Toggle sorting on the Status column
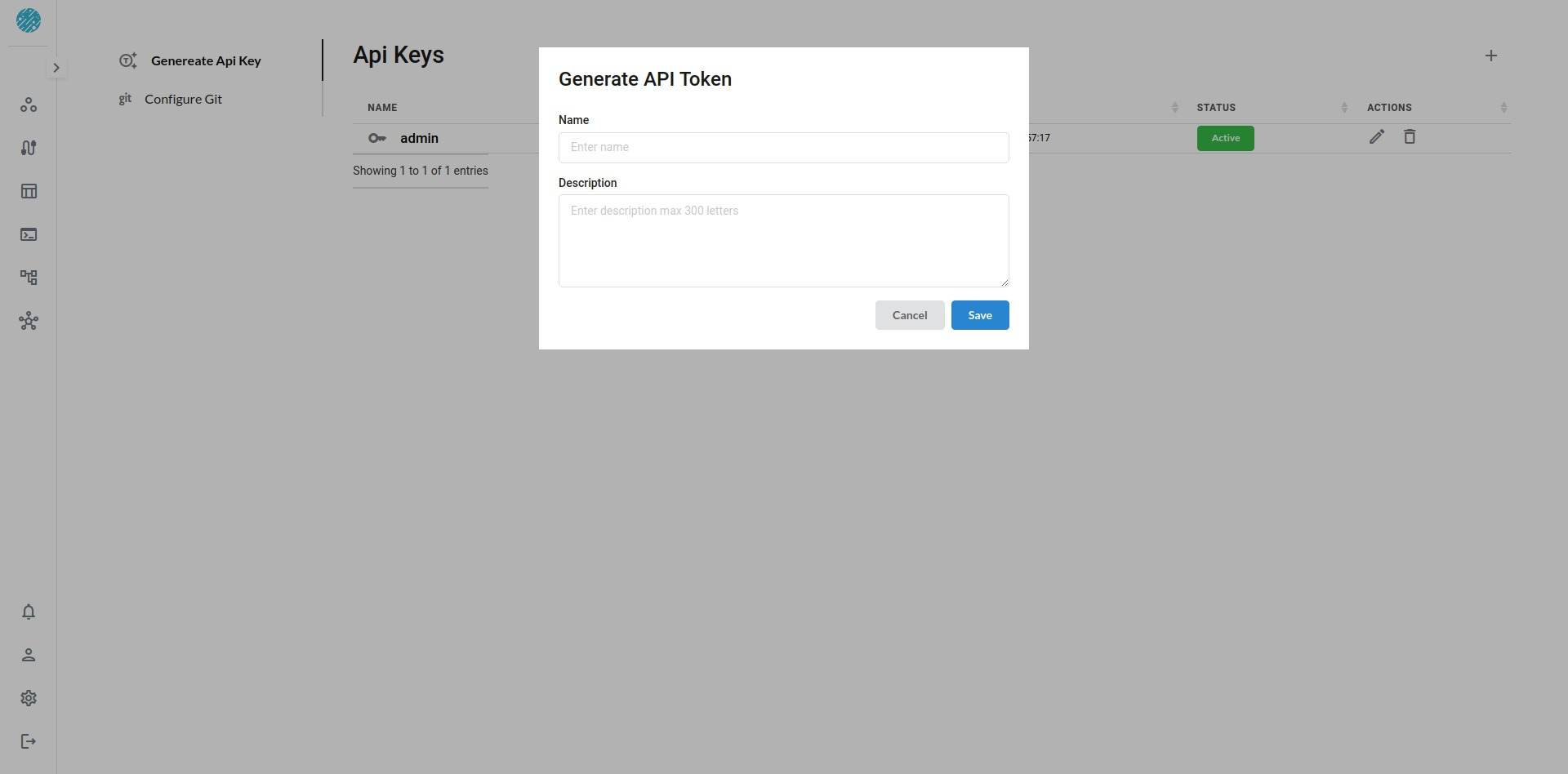1568x774 pixels. pos(1343,107)
